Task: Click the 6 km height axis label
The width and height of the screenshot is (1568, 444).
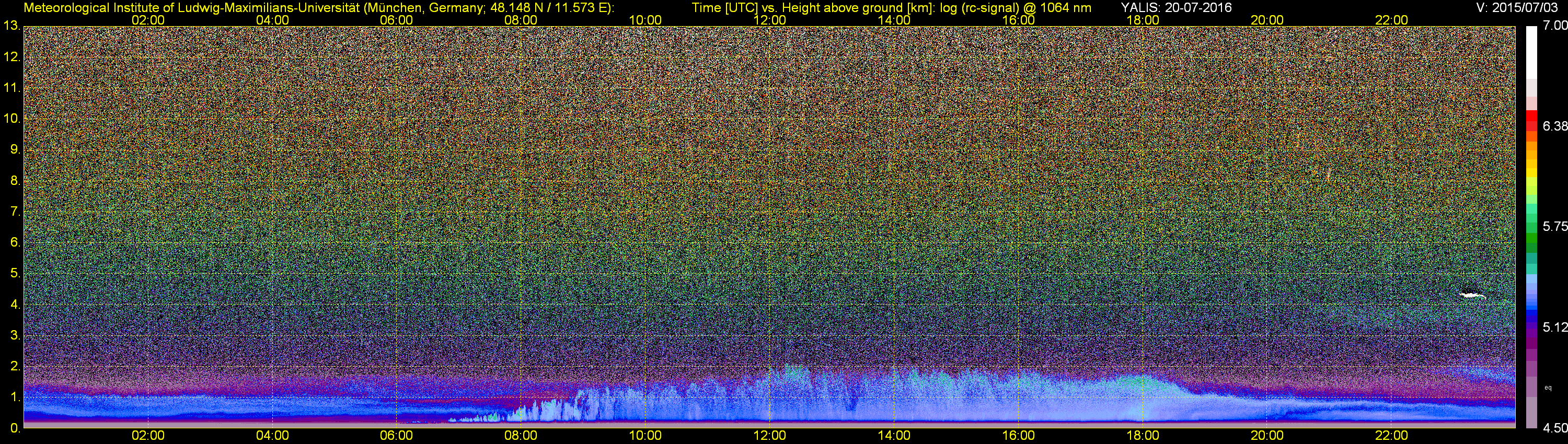Action: [15, 243]
